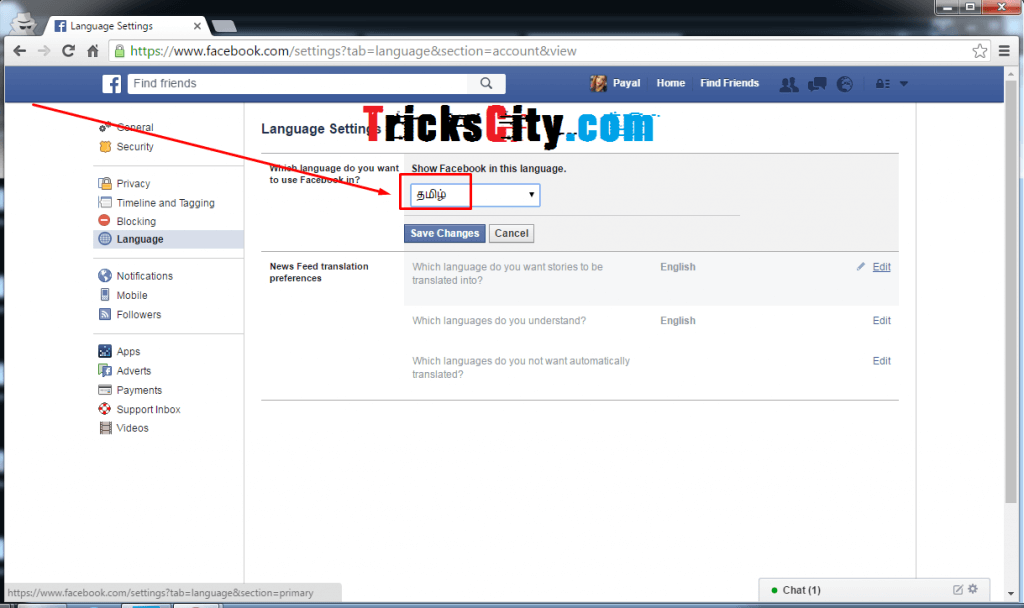Open Security settings section
Viewport: 1024px width, 608px height.
coord(135,147)
